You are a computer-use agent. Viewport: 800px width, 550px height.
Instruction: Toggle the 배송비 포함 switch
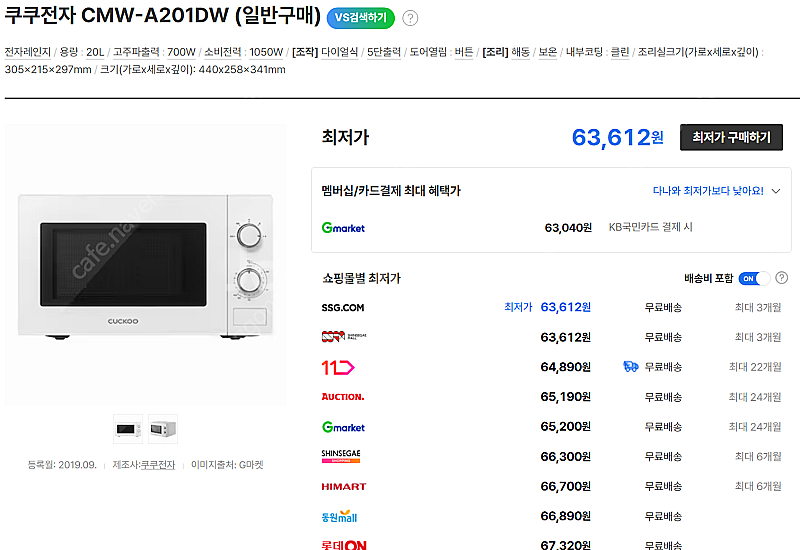pyautogui.click(x=755, y=278)
